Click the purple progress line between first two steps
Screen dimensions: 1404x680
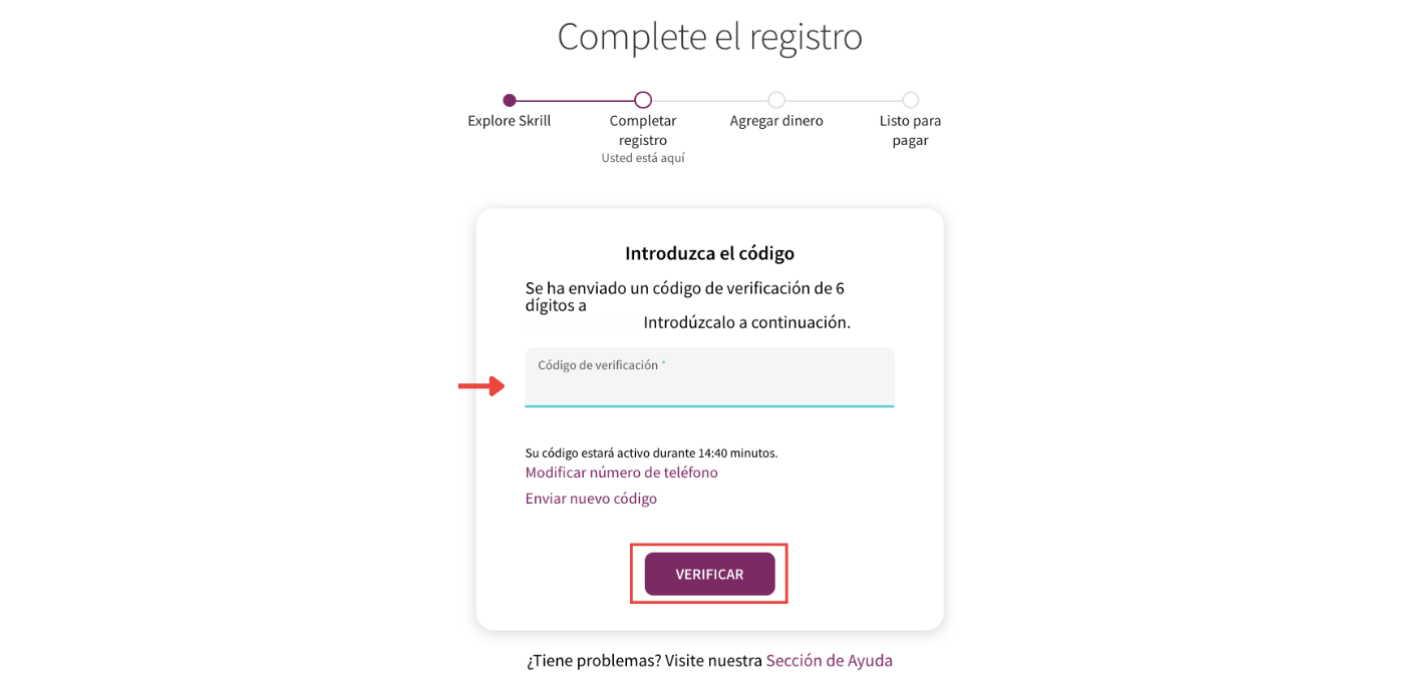click(x=576, y=100)
